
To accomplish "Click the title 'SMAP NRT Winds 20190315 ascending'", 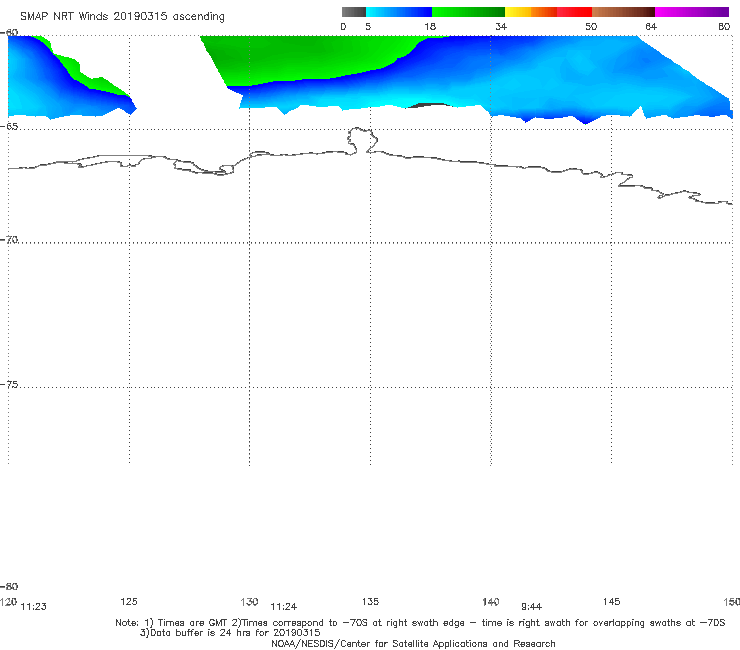I will pyautogui.click(x=122, y=16).
